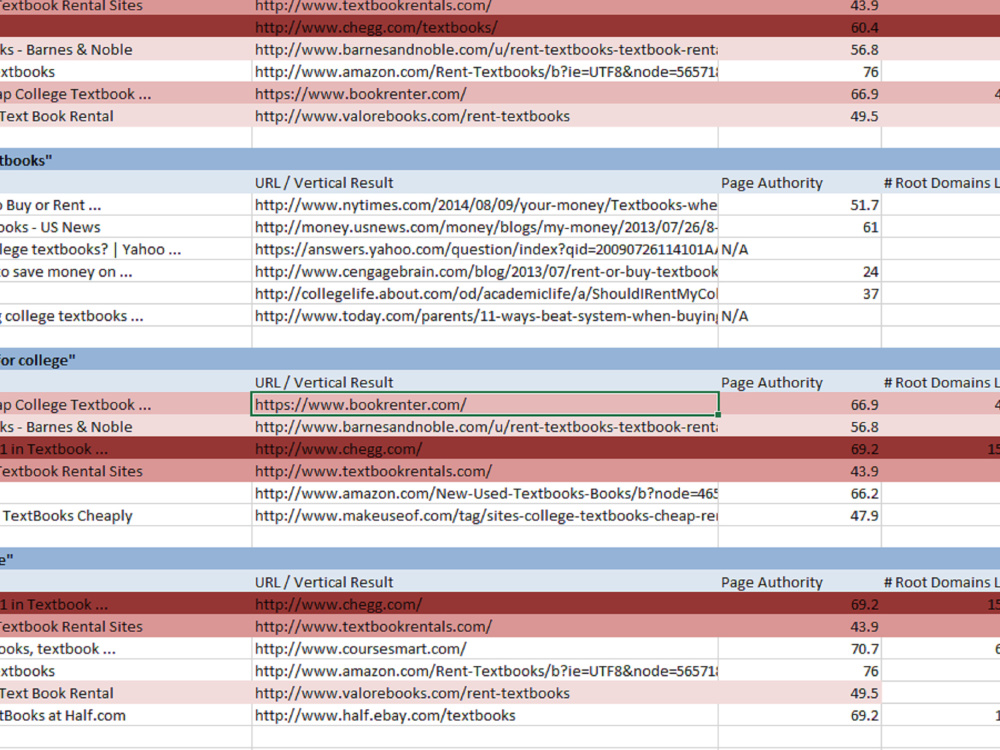Click the page authority value 37
Viewport: 1000px width, 750px height.
click(871, 294)
